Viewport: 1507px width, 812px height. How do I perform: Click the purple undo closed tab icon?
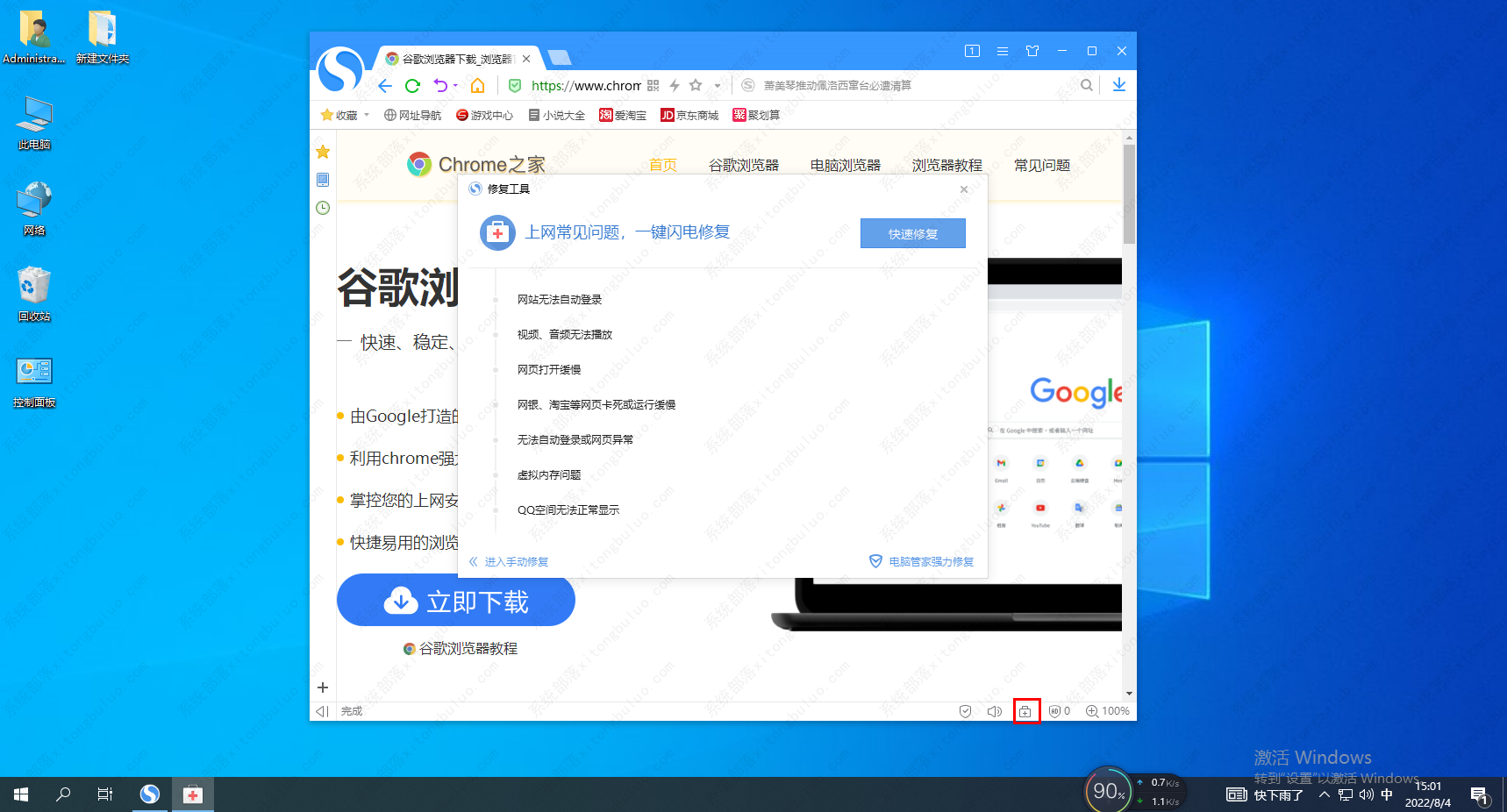(440, 85)
